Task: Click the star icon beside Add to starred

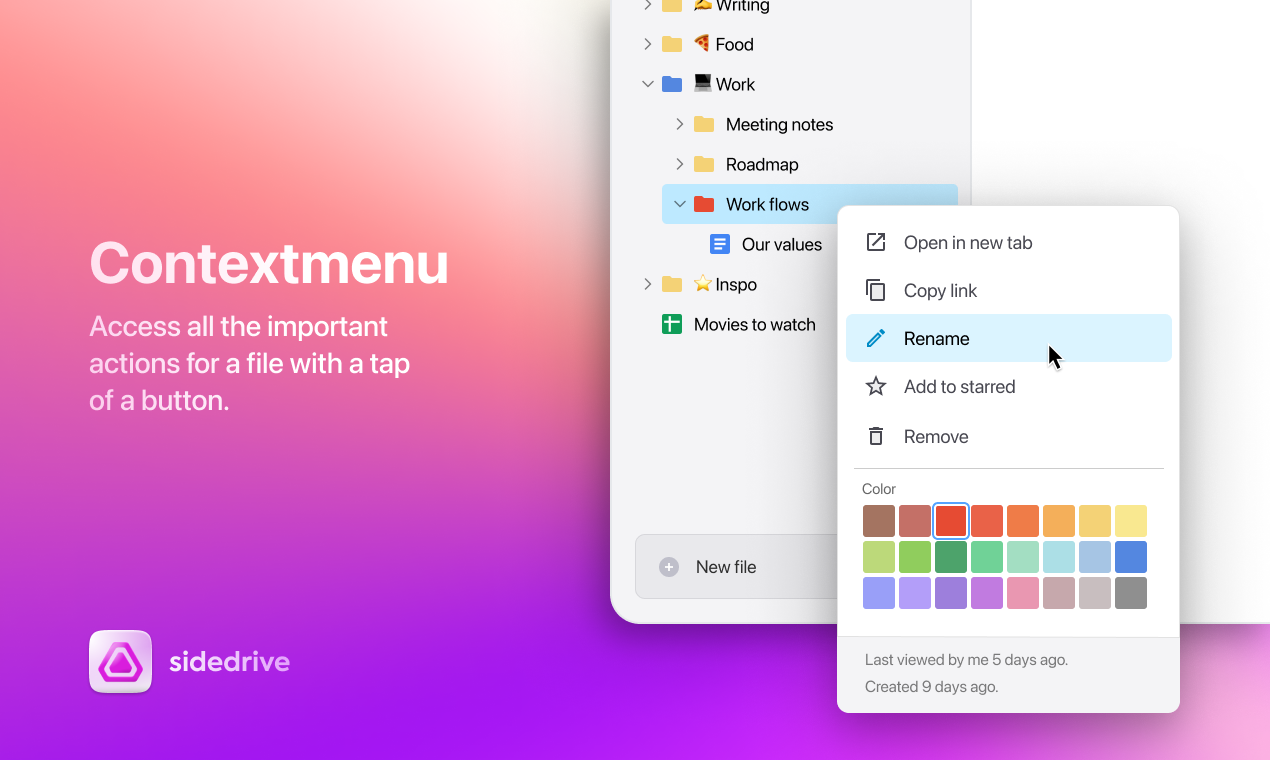Action: (x=876, y=386)
